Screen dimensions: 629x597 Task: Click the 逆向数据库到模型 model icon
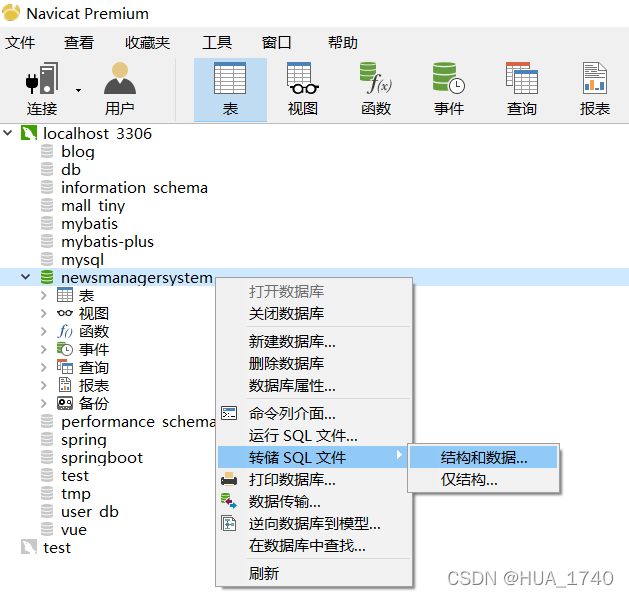pyautogui.click(x=229, y=524)
